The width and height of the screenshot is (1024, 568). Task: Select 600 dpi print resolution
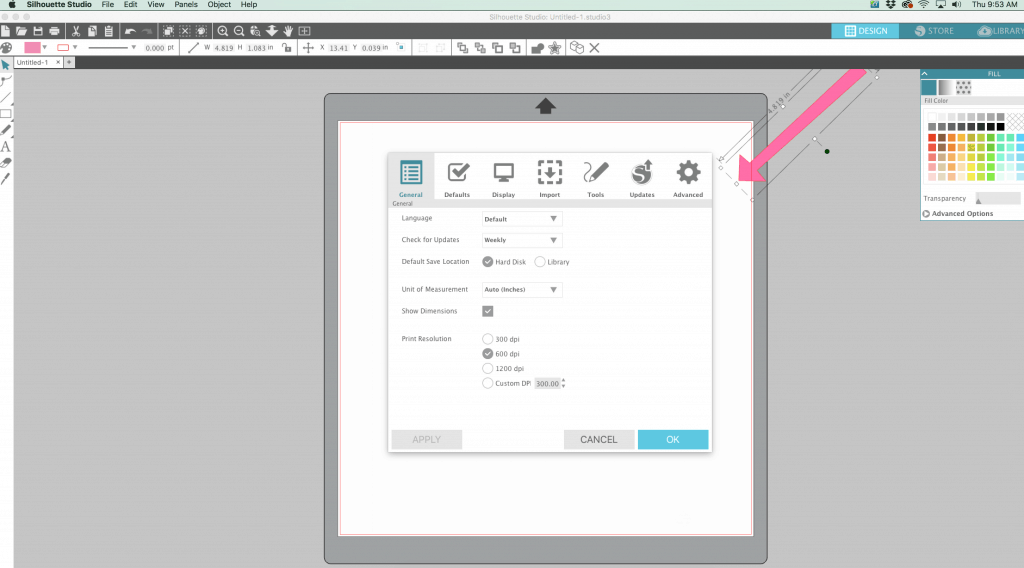[x=488, y=354]
